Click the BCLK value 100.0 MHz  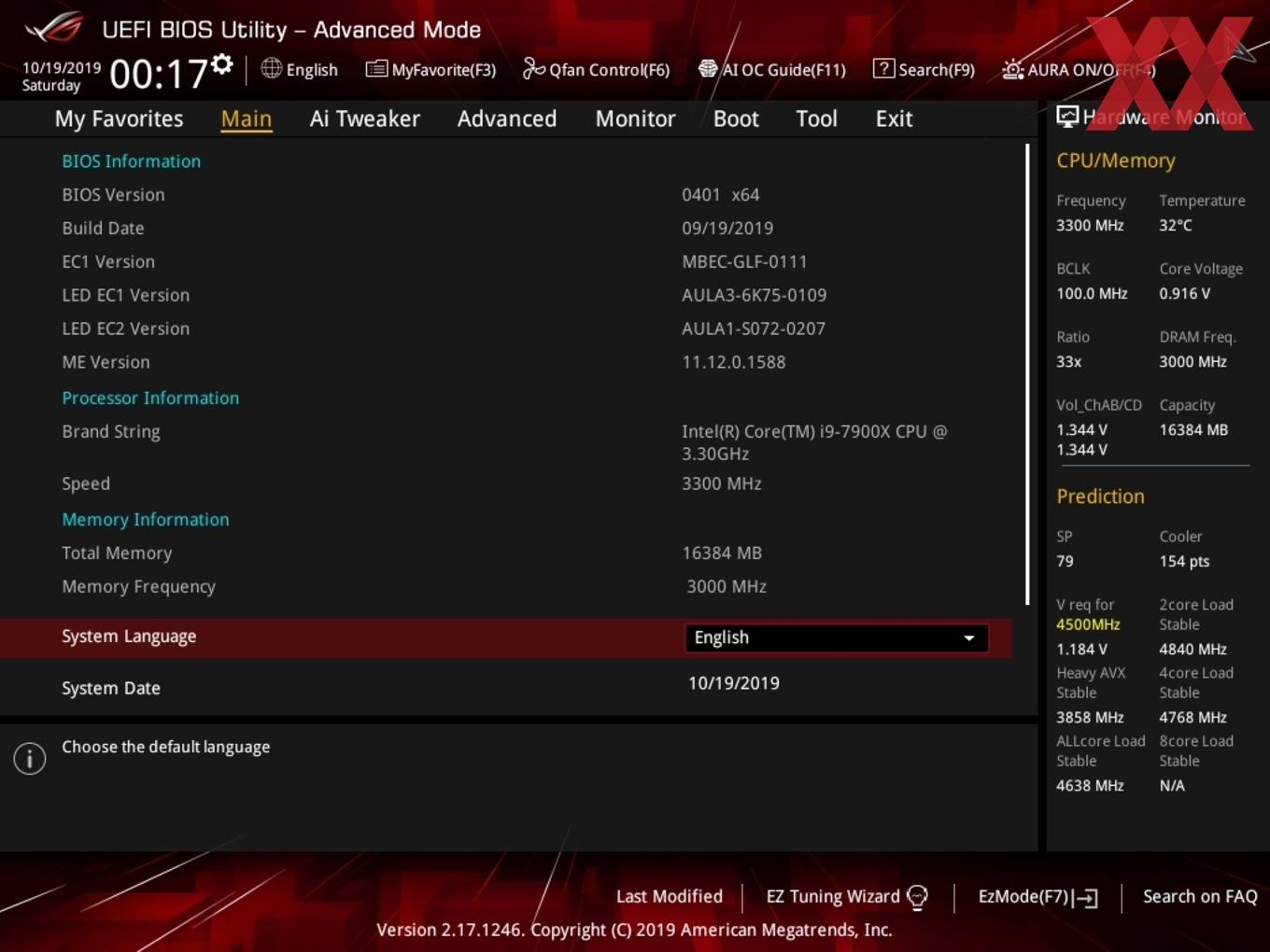1092,294
